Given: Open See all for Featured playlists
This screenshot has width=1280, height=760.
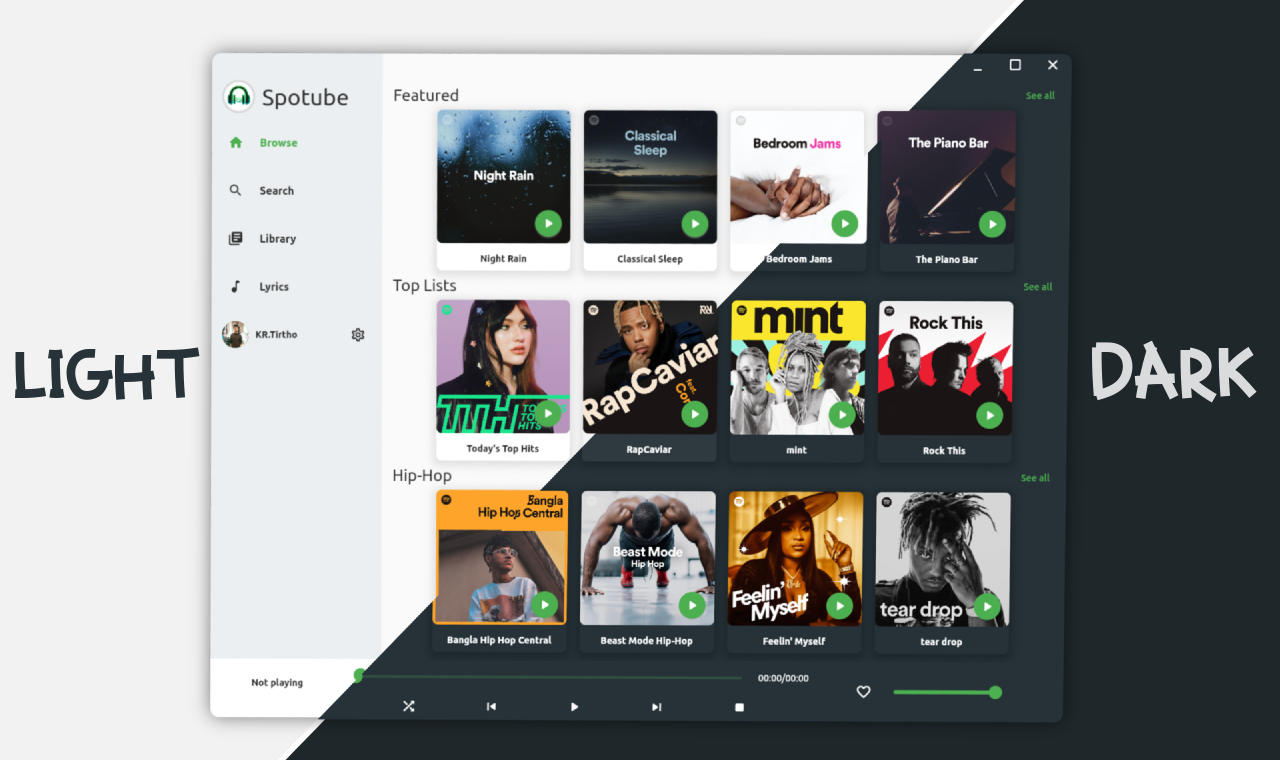Looking at the screenshot, I should coord(1040,95).
